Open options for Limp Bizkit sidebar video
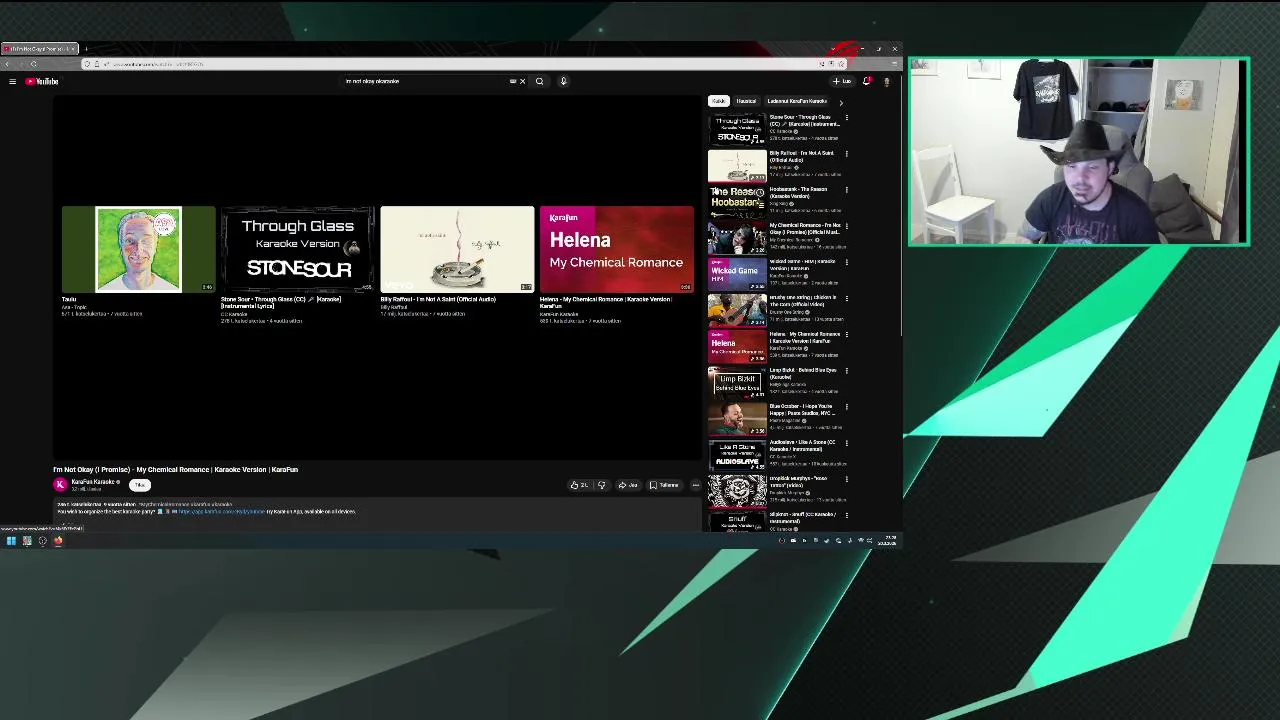The height and width of the screenshot is (720, 1280). point(846,371)
